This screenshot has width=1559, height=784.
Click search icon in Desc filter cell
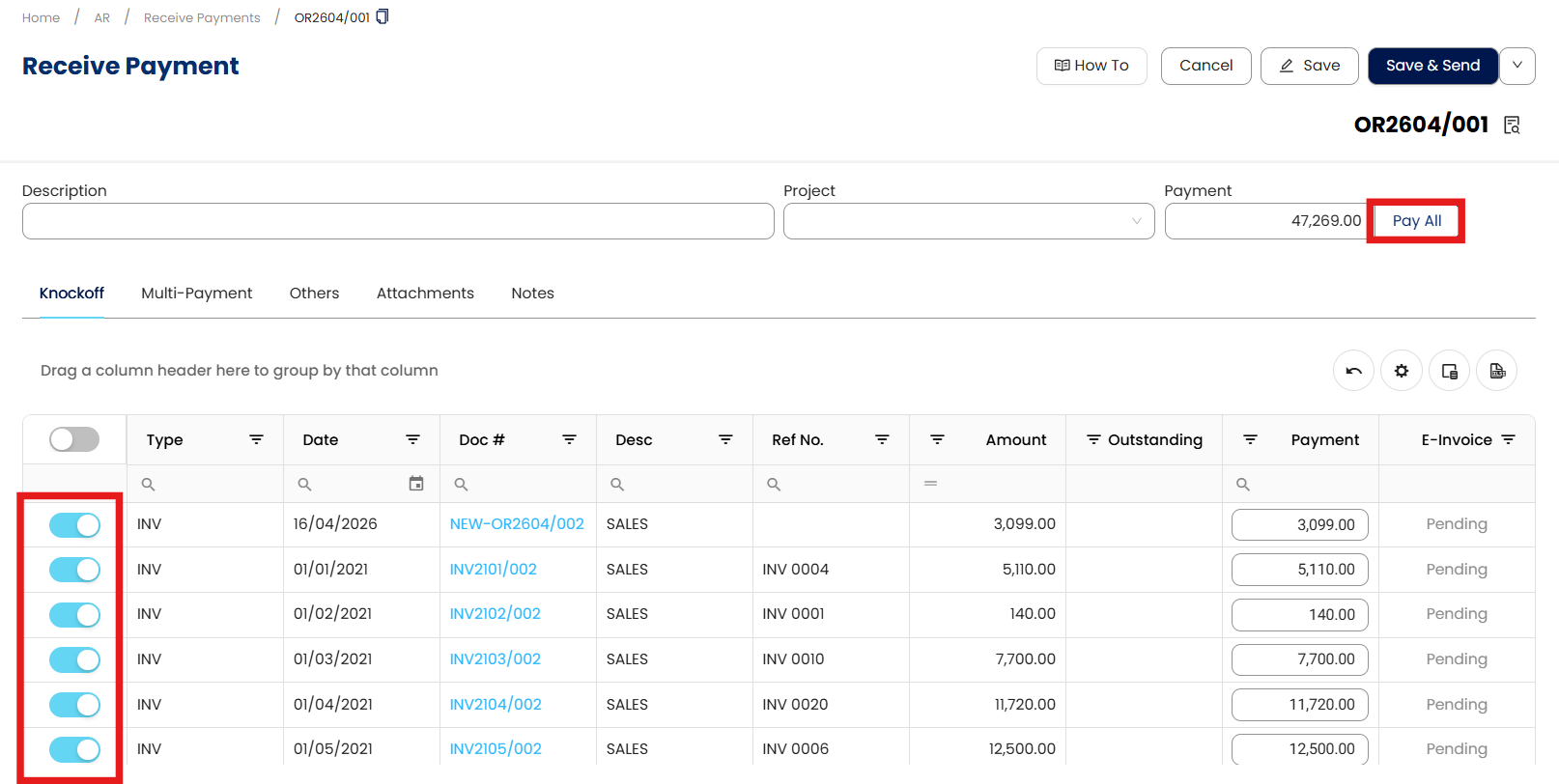click(x=618, y=485)
